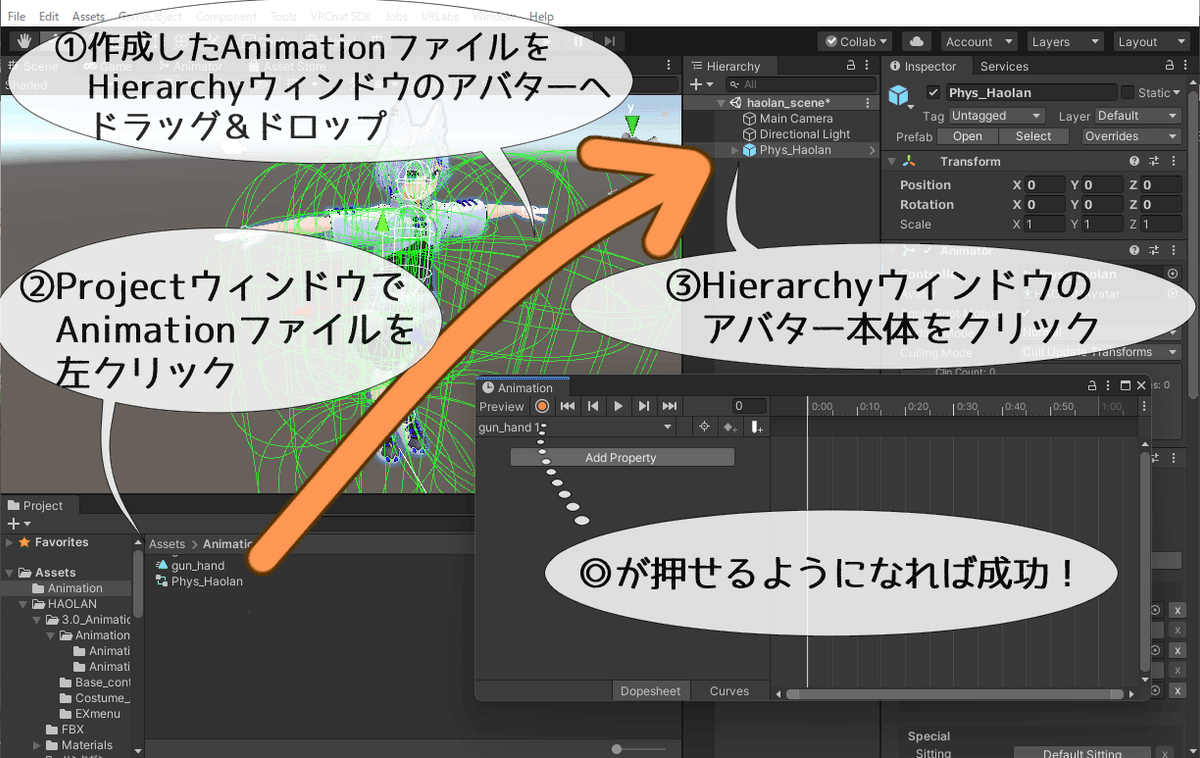Image resolution: width=1200 pixels, height=758 pixels.
Task: Switch to the Curves view
Action: [729, 691]
